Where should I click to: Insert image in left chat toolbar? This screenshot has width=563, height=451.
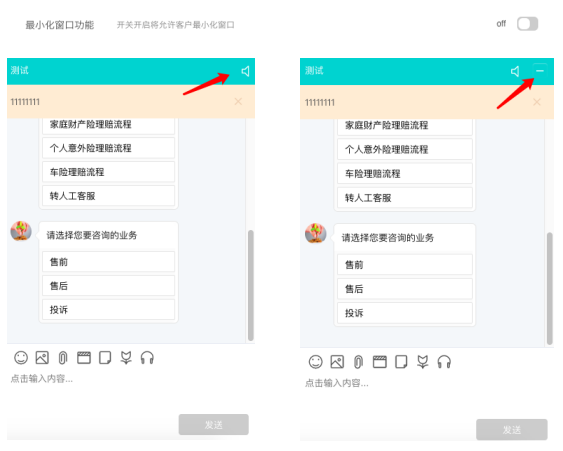pyautogui.click(x=42, y=358)
